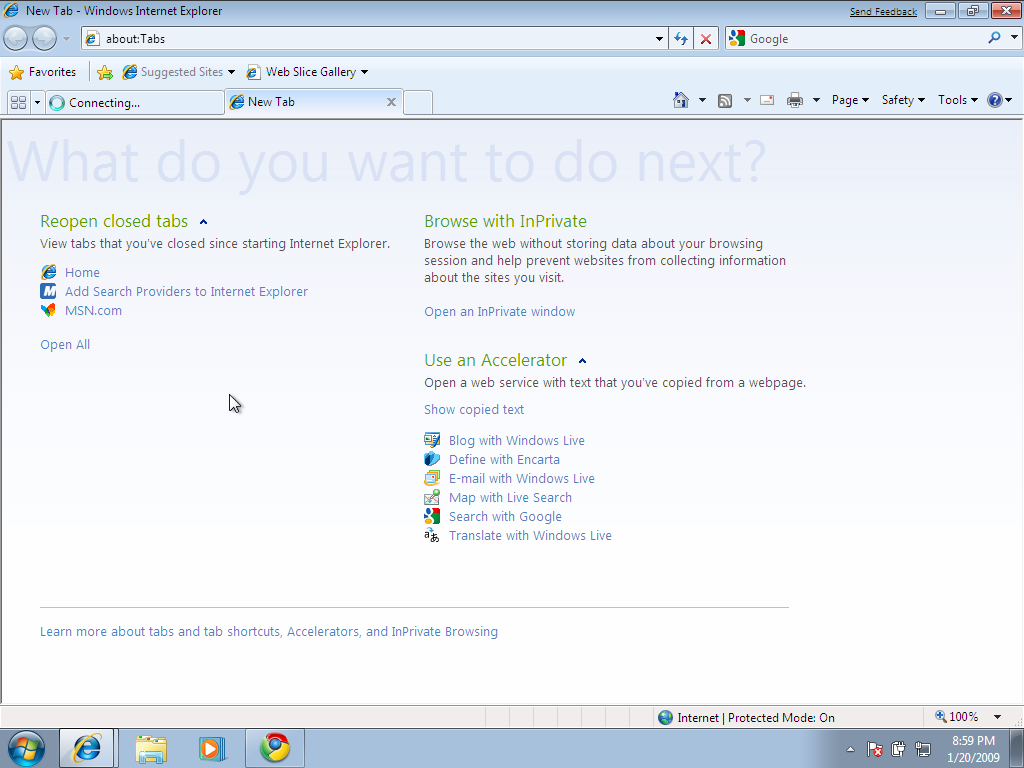
Task: Open the search provider dropdown arrow
Action: (1014, 38)
